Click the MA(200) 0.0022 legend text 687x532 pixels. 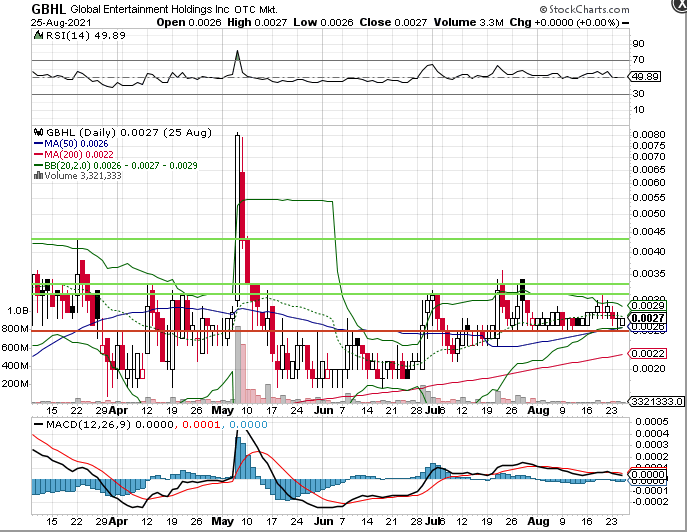click(78, 155)
